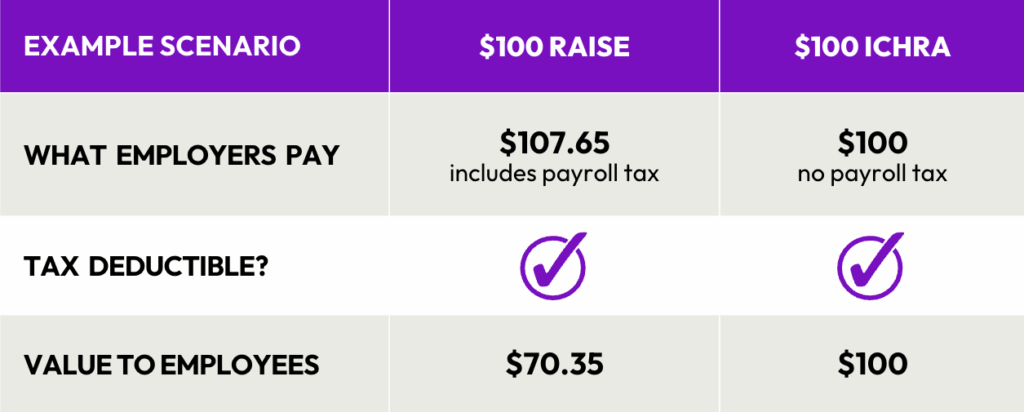The height and width of the screenshot is (412, 1024).
Task: Click the TAX DEDUCTIBLE? row label
Action: (145, 266)
